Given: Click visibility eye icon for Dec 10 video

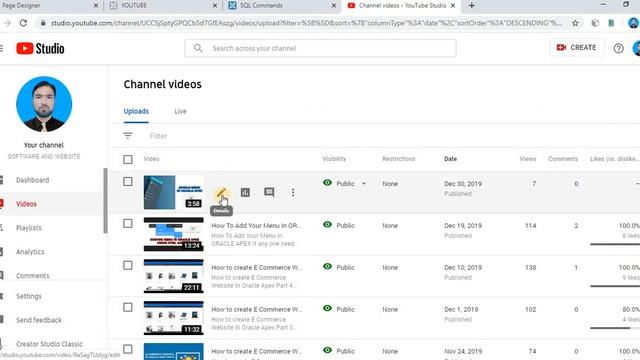Looking at the screenshot, I should pos(327,267).
